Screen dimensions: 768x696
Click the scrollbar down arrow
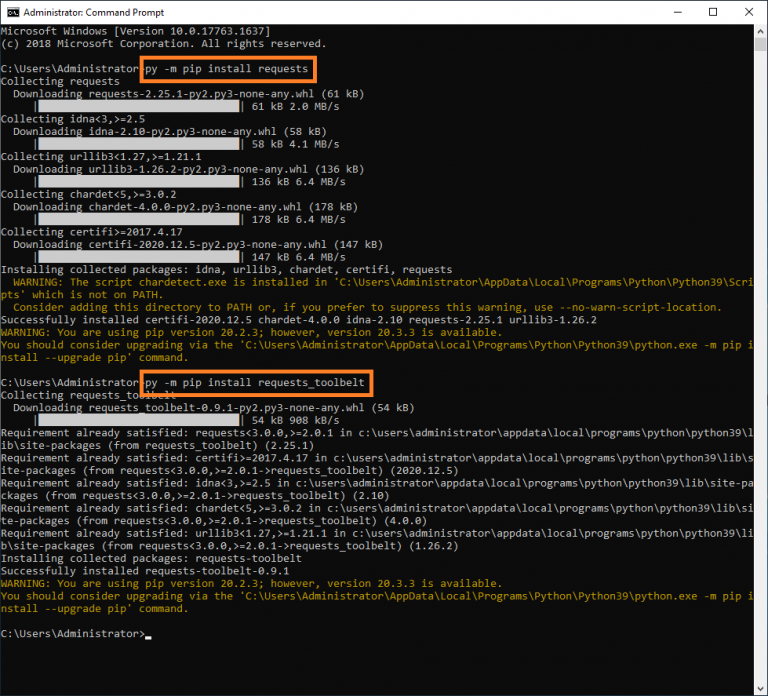[x=760, y=688]
